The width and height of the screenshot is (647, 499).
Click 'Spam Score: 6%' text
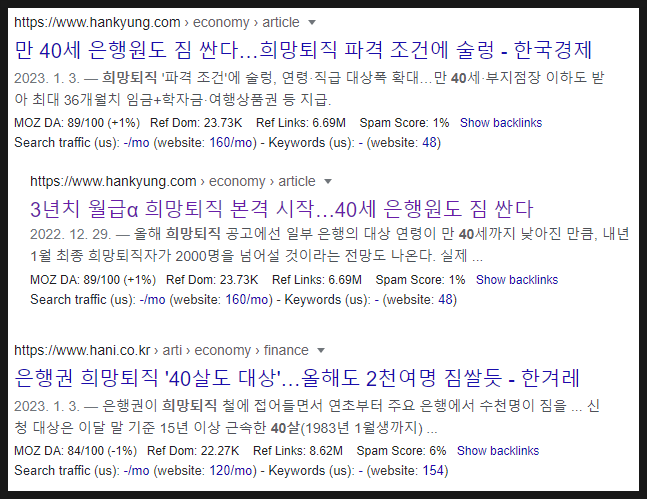[x=401, y=450]
